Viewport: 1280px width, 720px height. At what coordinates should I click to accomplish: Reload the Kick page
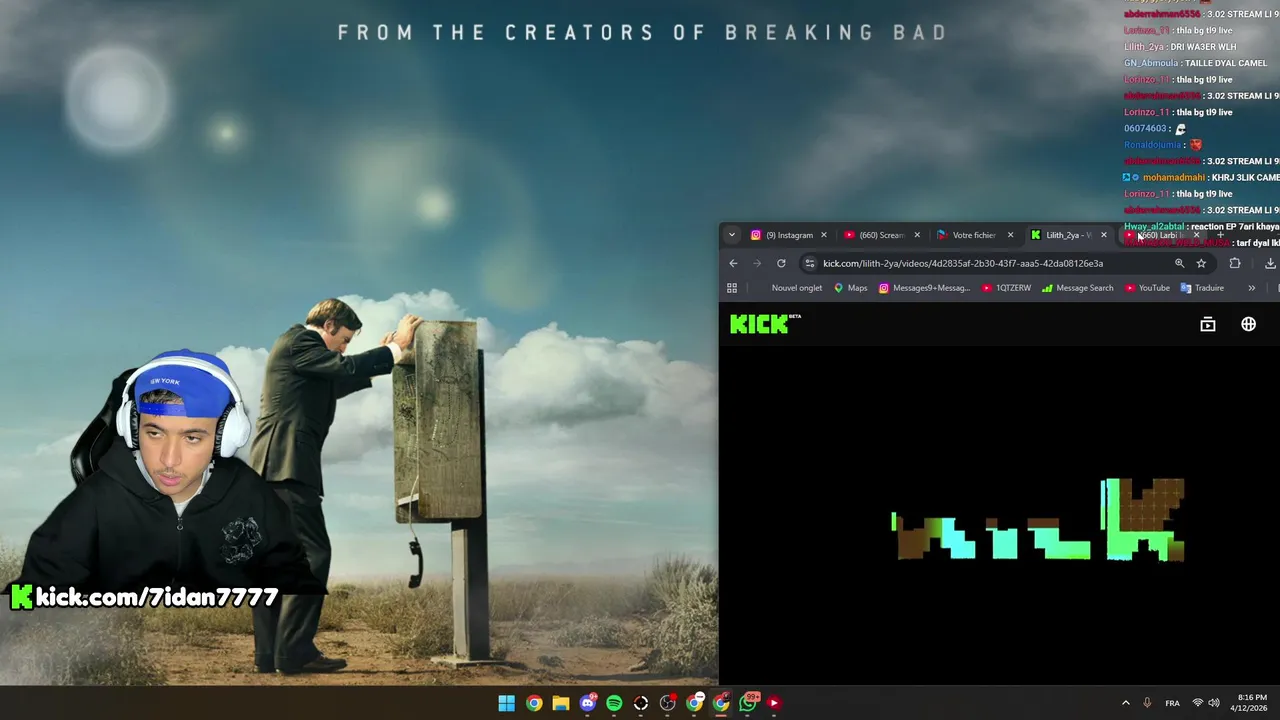click(x=781, y=263)
